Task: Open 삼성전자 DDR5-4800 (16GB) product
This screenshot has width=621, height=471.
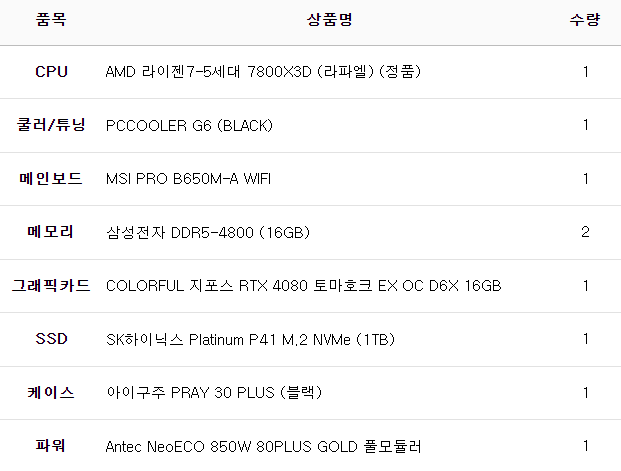Action: (207, 233)
